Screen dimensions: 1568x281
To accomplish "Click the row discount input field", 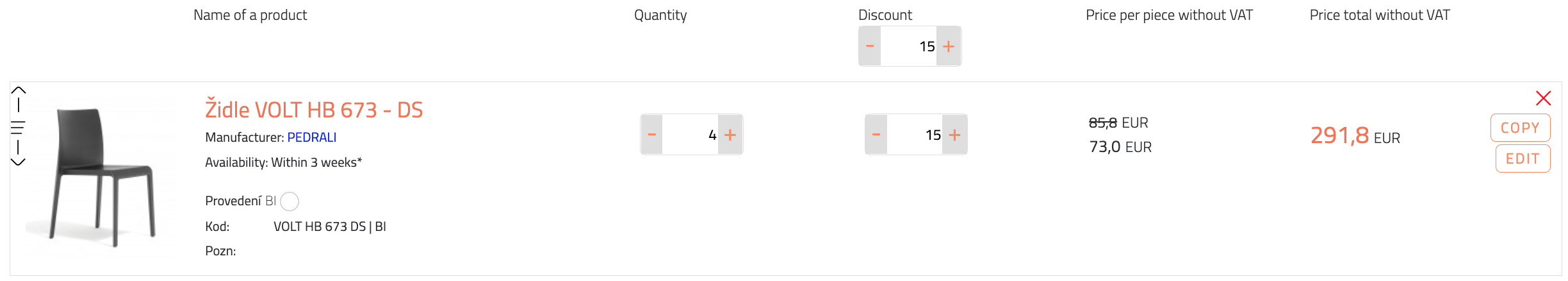I will 915,135.
